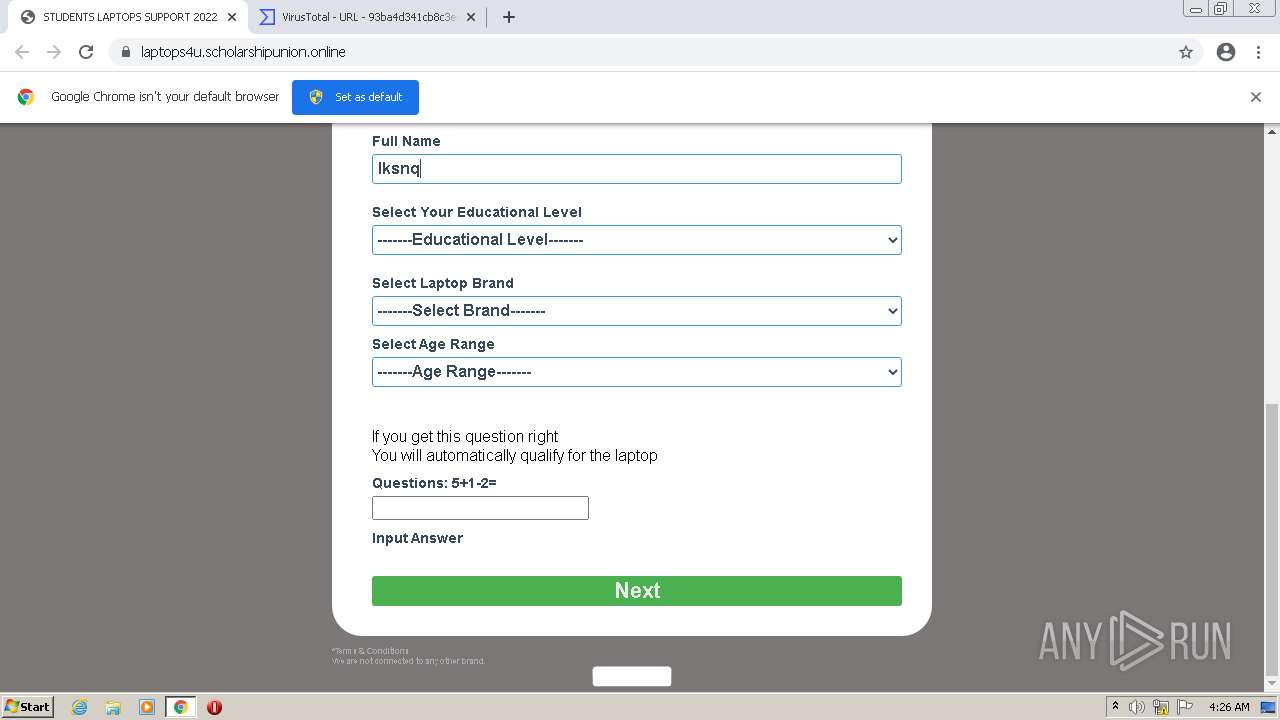This screenshot has height=720, width=1280.
Task: Click 'You will automatically qualify for the laptop' text
Action: coord(515,456)
